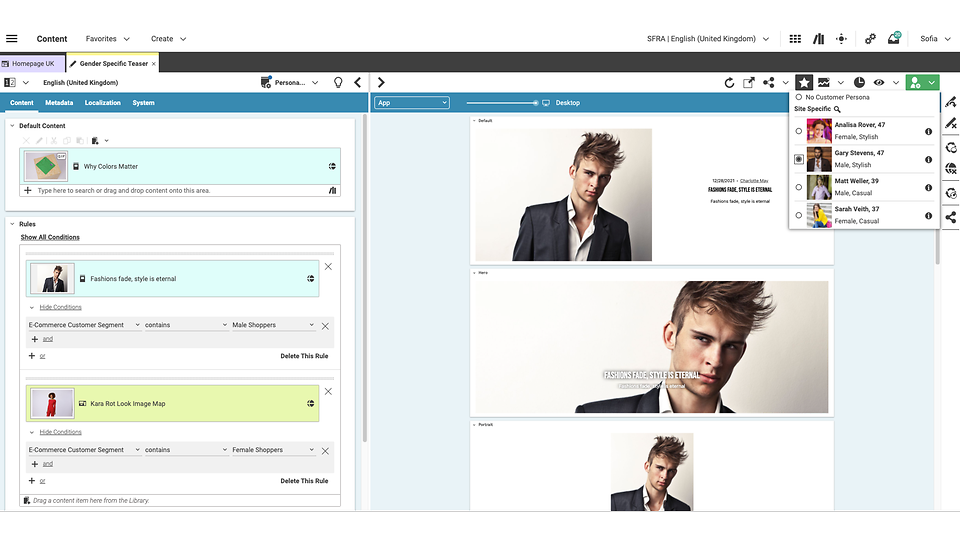Switch to Homepage UK document tab
The image size is (960, 540).
32,64
